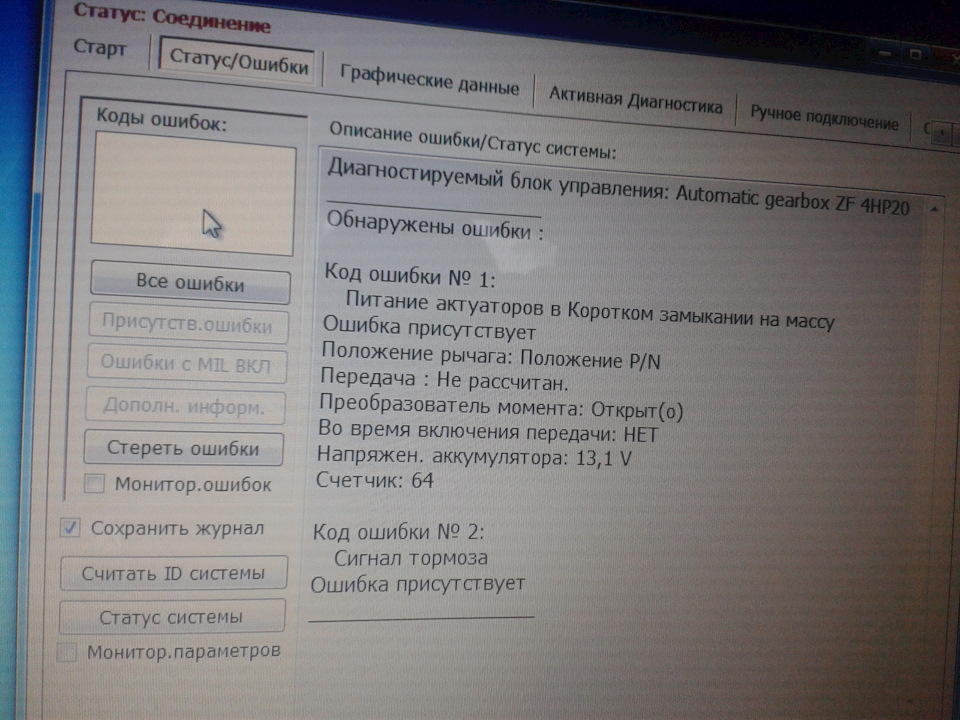
Task: Click the Дополн. информ. button
Action: pos(184,406)
